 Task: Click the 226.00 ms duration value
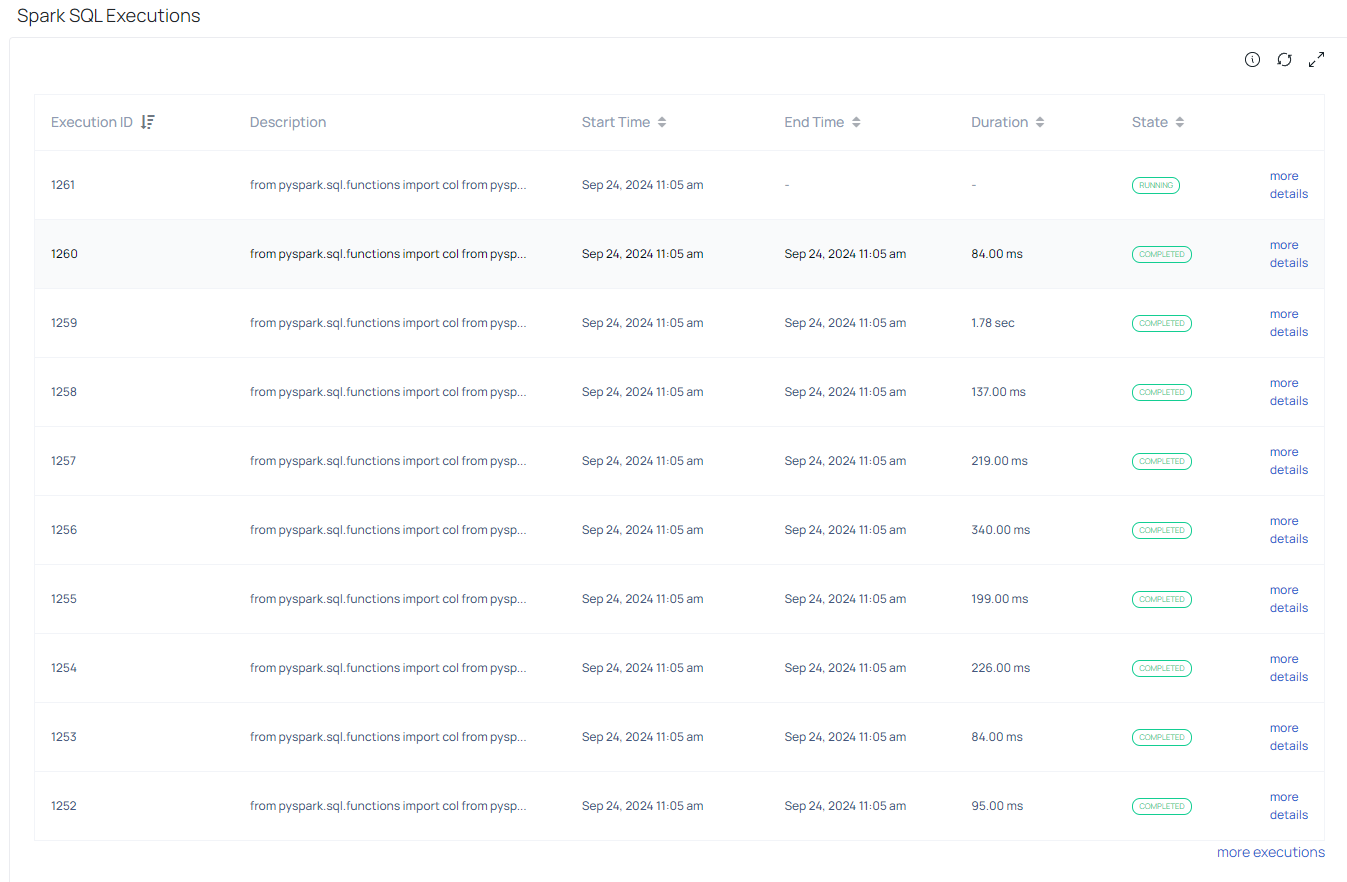[1001, 668]
